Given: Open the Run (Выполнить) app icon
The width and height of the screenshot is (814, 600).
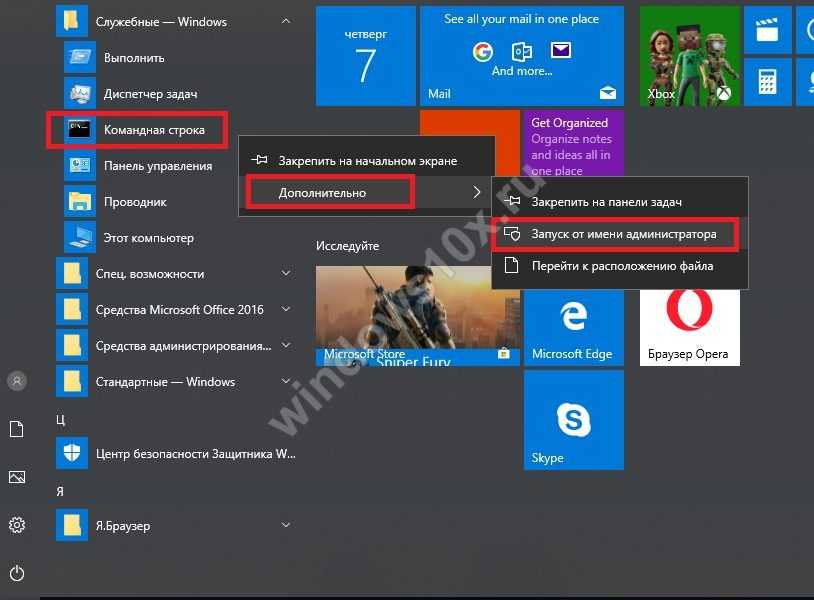Looking at the screenshot, I should (x=79, y=57).
